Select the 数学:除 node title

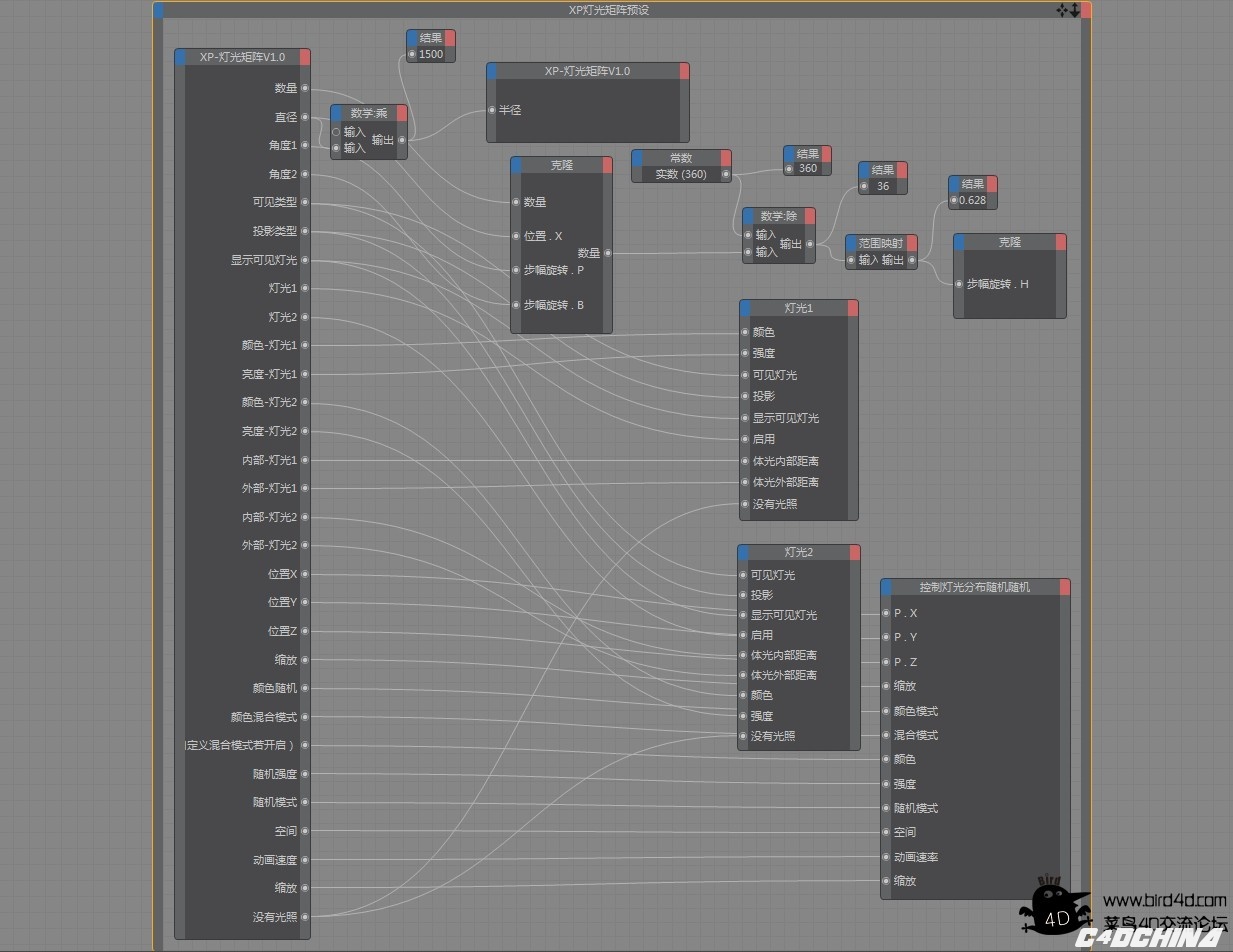coord(779,216)
